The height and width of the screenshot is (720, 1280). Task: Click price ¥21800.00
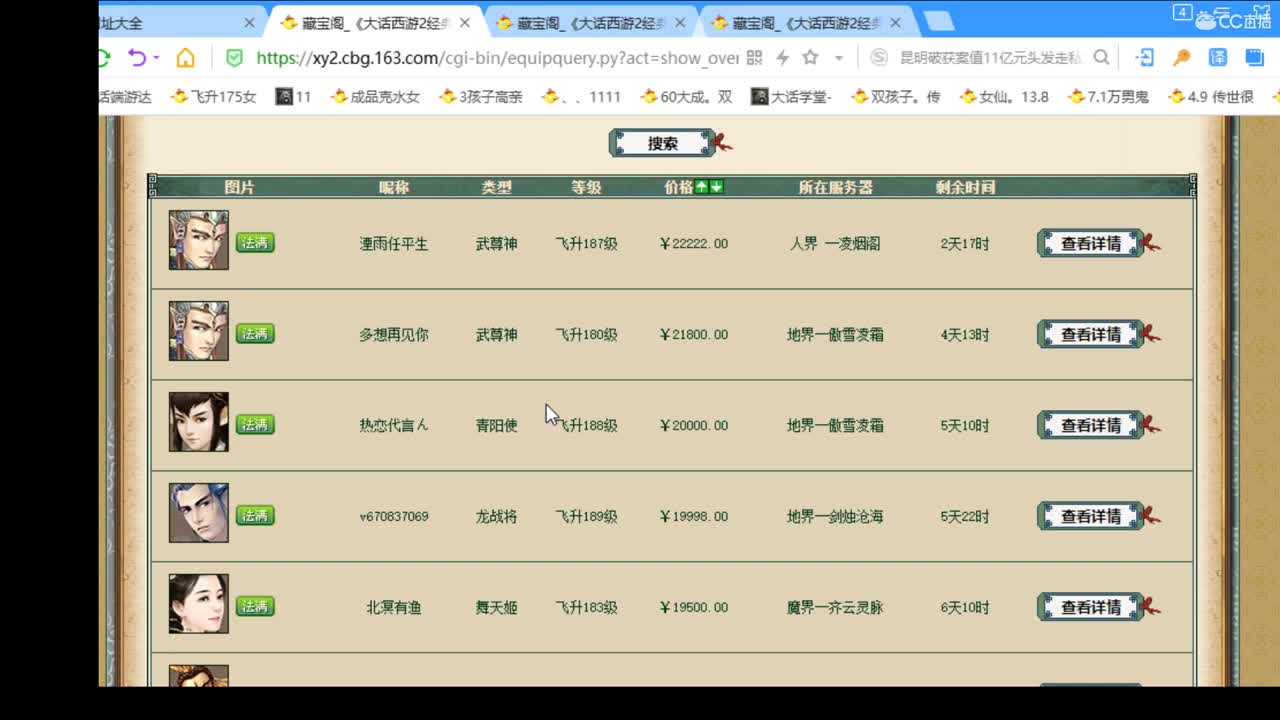[x=693, y=335]
